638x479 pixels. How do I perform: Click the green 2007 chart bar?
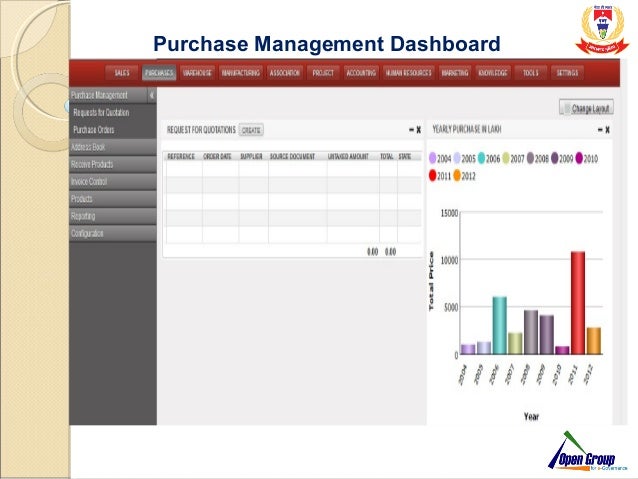pyautogui.click(x=515, y=343)
